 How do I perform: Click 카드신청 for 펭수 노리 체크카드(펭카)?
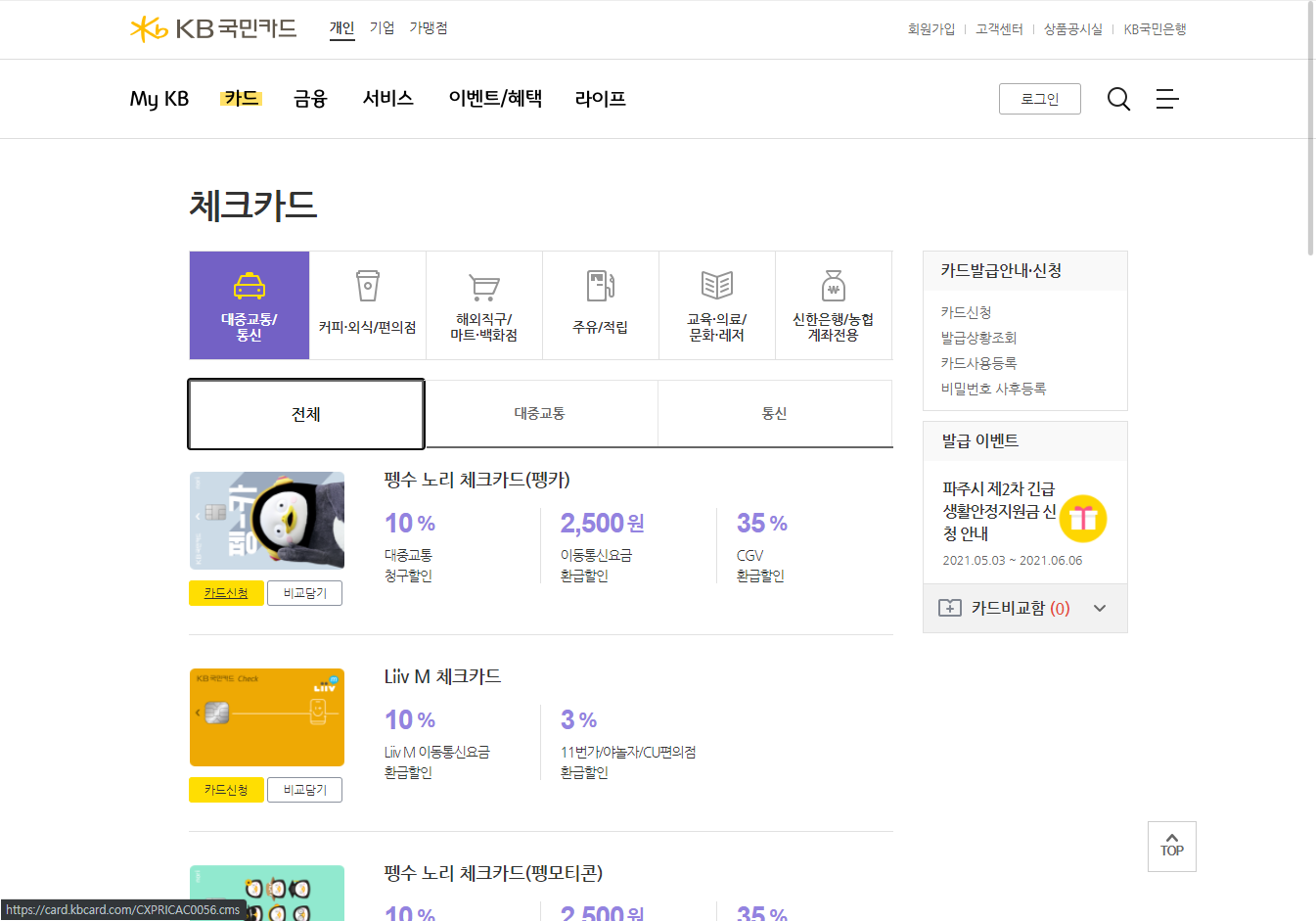pyautogui.click(x=226, y=593)
